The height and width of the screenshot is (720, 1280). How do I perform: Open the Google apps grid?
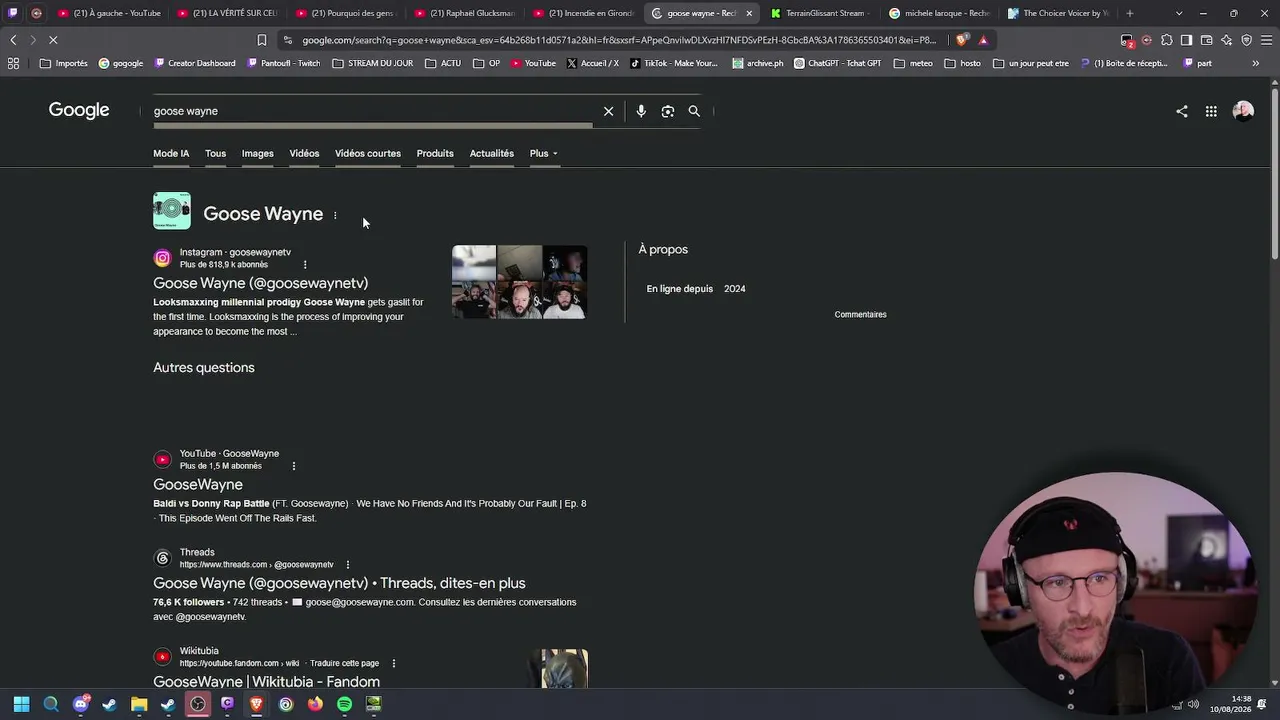1211,111
